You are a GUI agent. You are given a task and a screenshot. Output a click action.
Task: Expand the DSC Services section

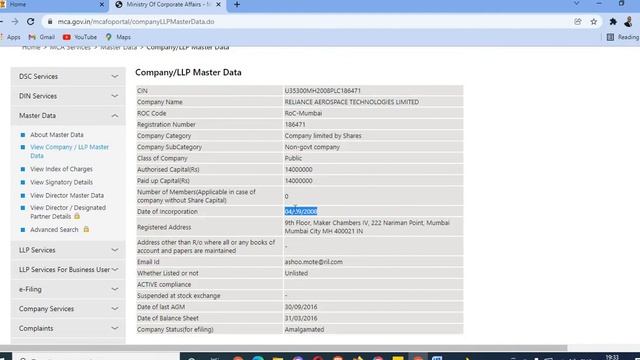point(68,77)
